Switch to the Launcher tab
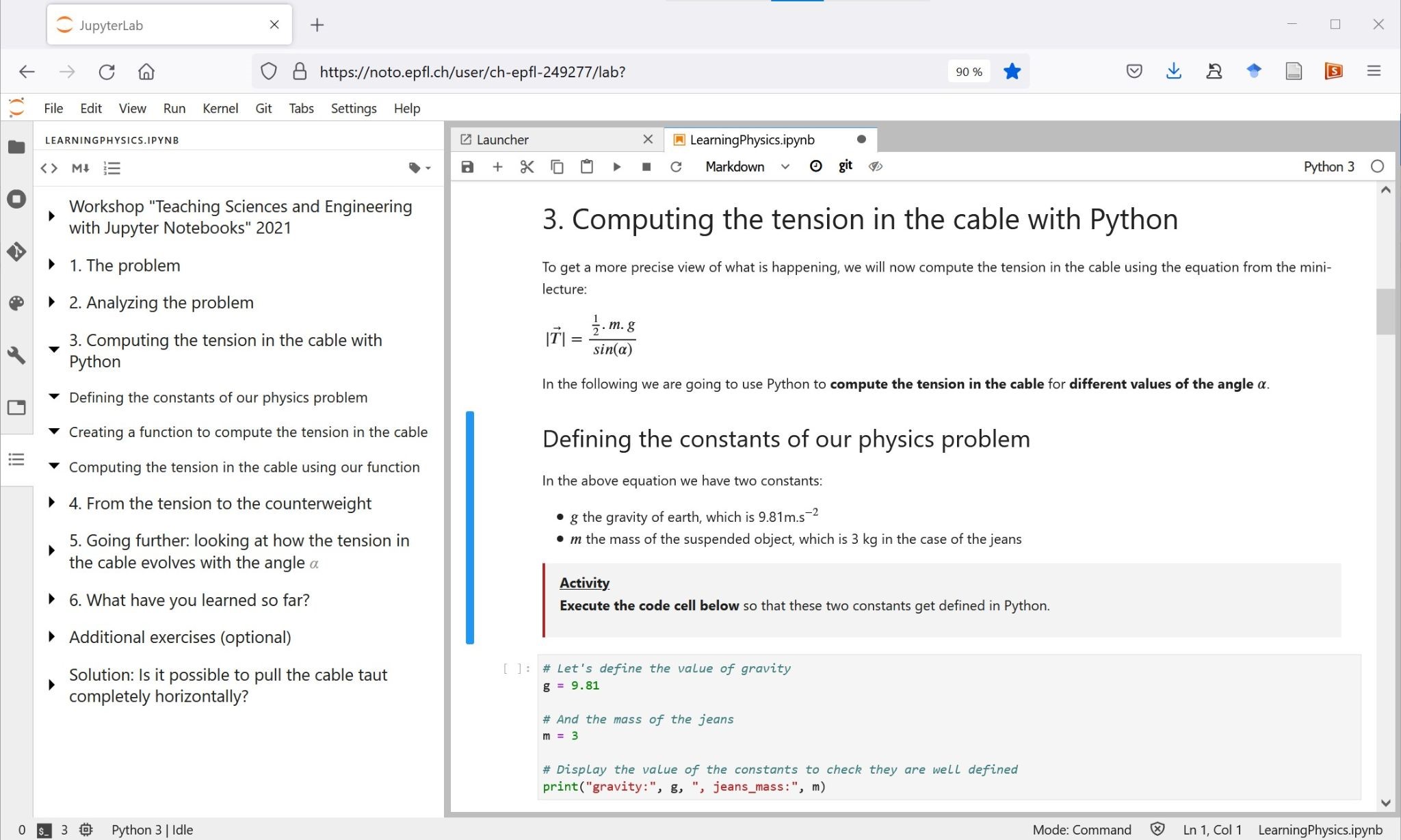Viewport: 1401px width, 840px height. point(503,140)
